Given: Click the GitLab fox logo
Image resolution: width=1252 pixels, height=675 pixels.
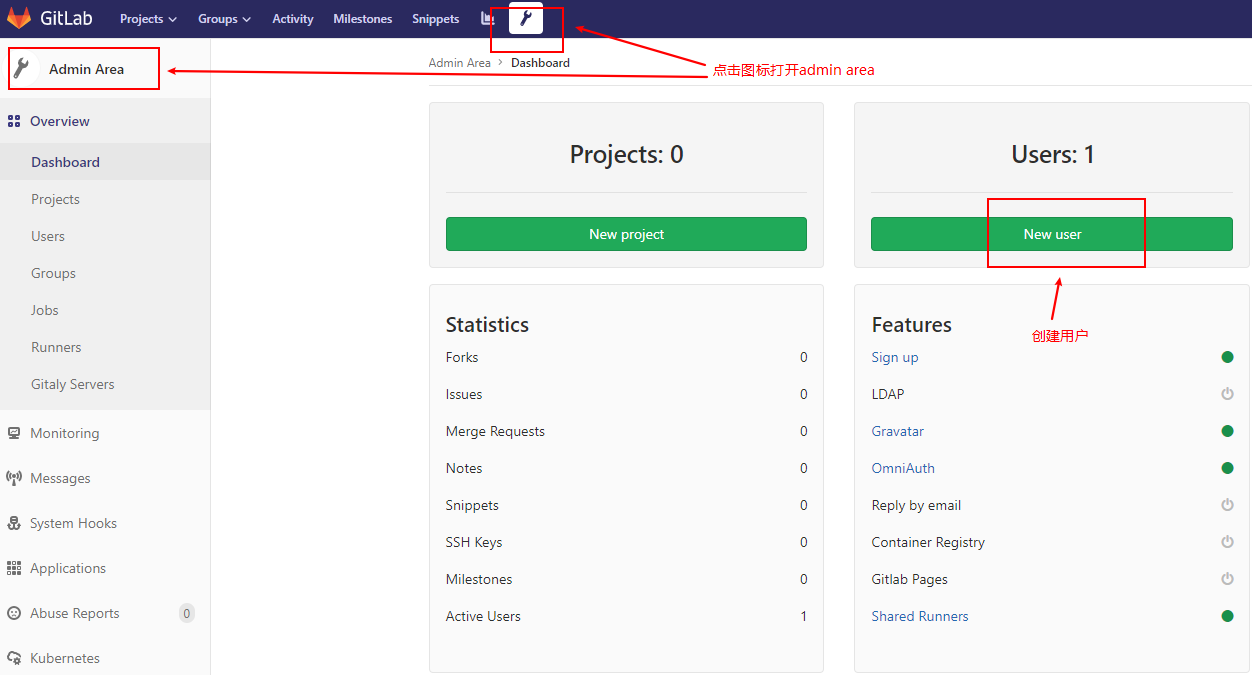Looking at the screenshot, I should [x=19, y=18].
